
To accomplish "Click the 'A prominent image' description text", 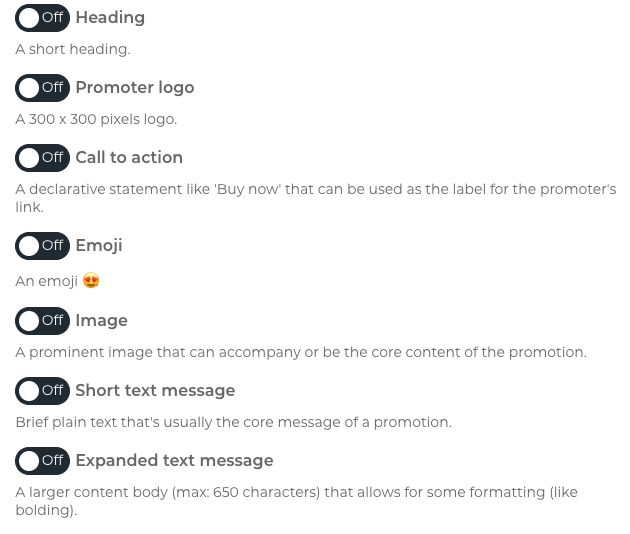I will coord(301,352).
